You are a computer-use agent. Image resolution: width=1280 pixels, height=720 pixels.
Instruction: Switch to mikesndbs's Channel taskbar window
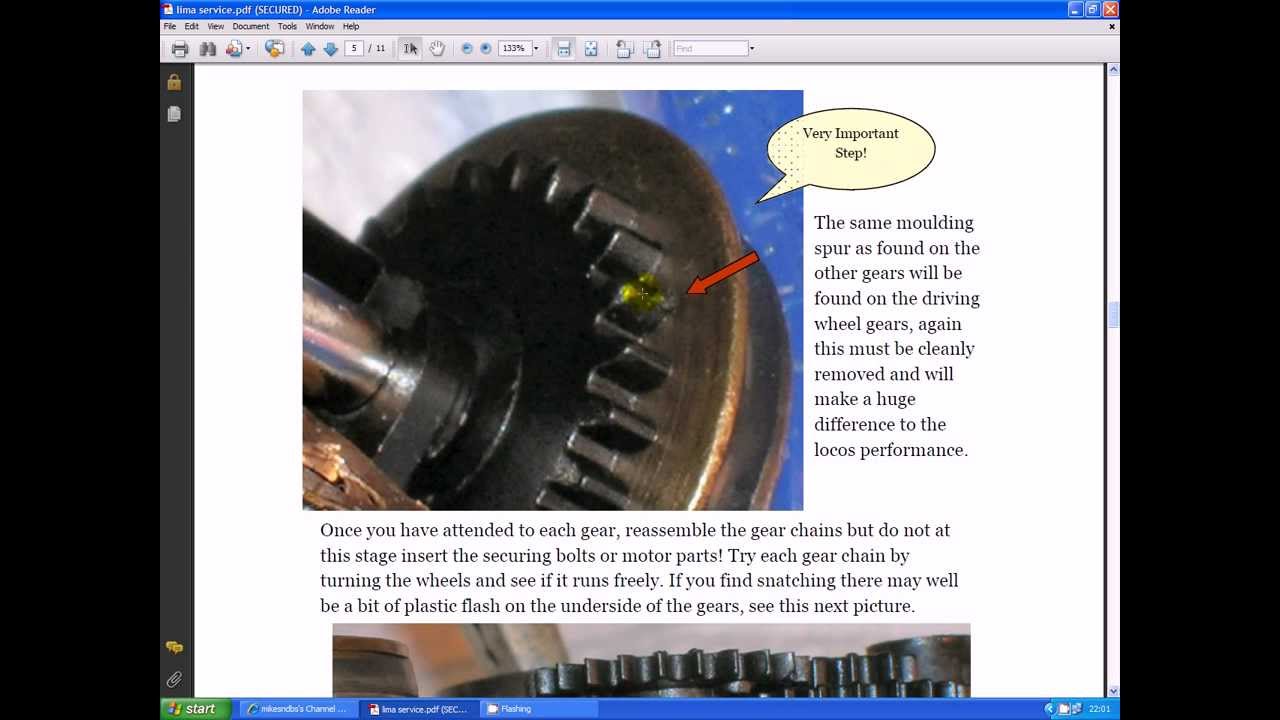click(x=297, y=709)
